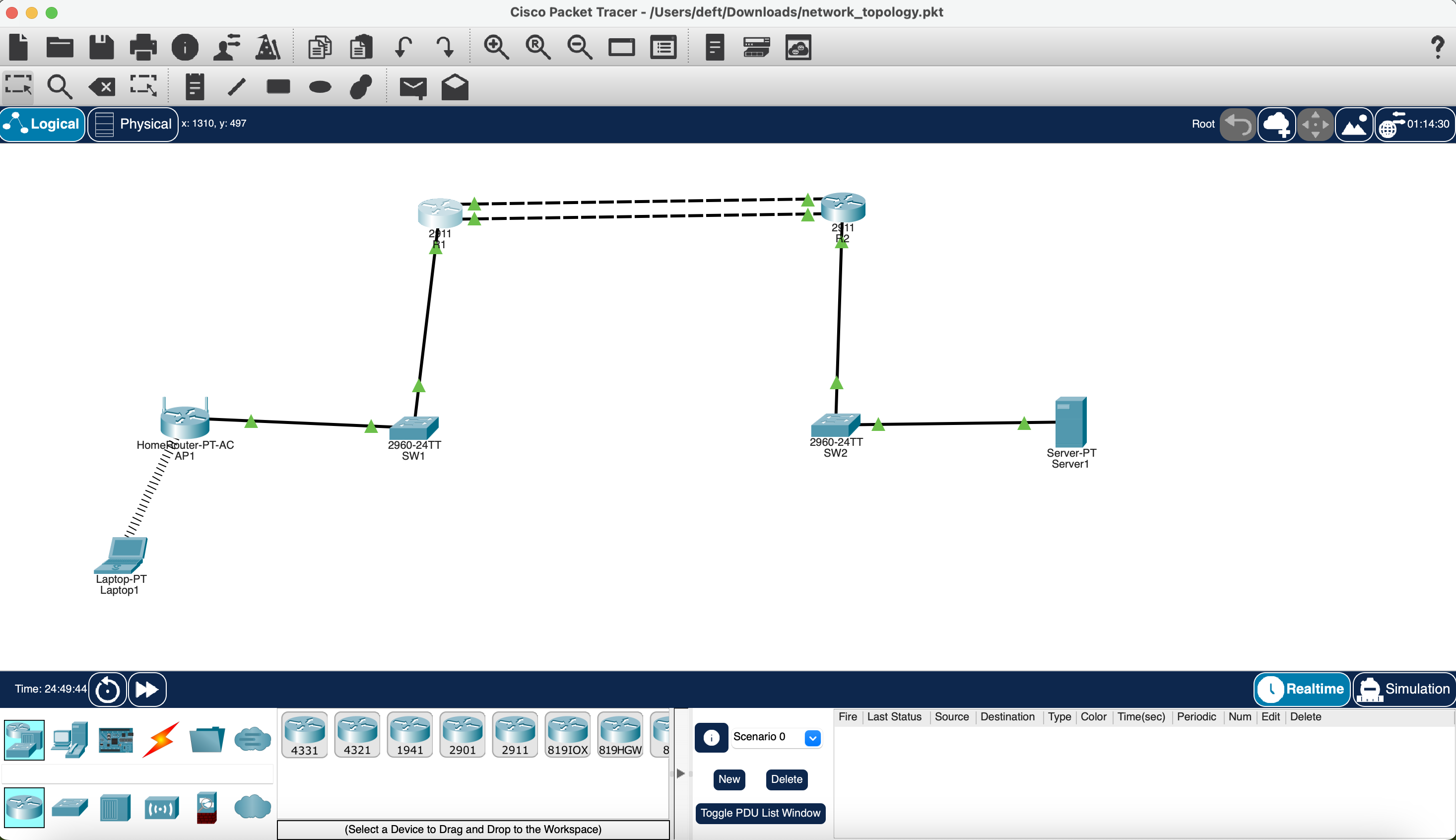
Task: Zoom in on the workspace
Action: pos(496,47)
